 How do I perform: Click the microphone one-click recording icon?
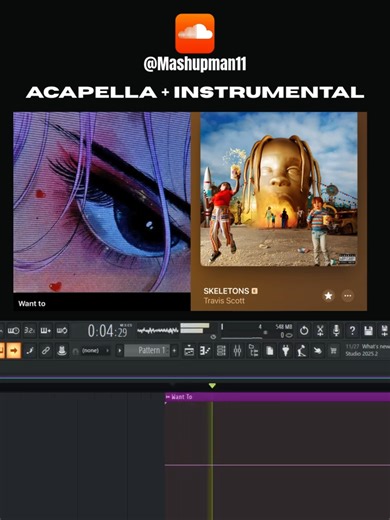[336, 331]
